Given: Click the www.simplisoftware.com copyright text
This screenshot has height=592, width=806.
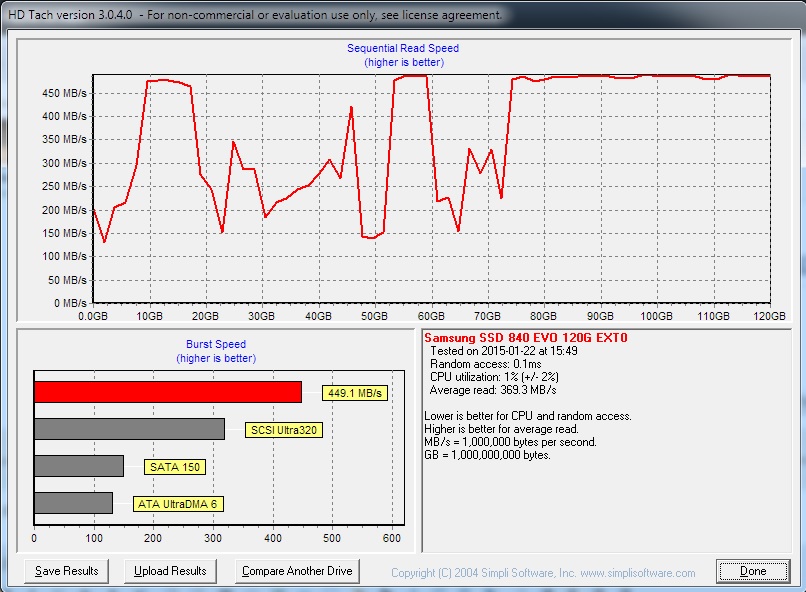Looking at the screenshot, I should [542, 573].
